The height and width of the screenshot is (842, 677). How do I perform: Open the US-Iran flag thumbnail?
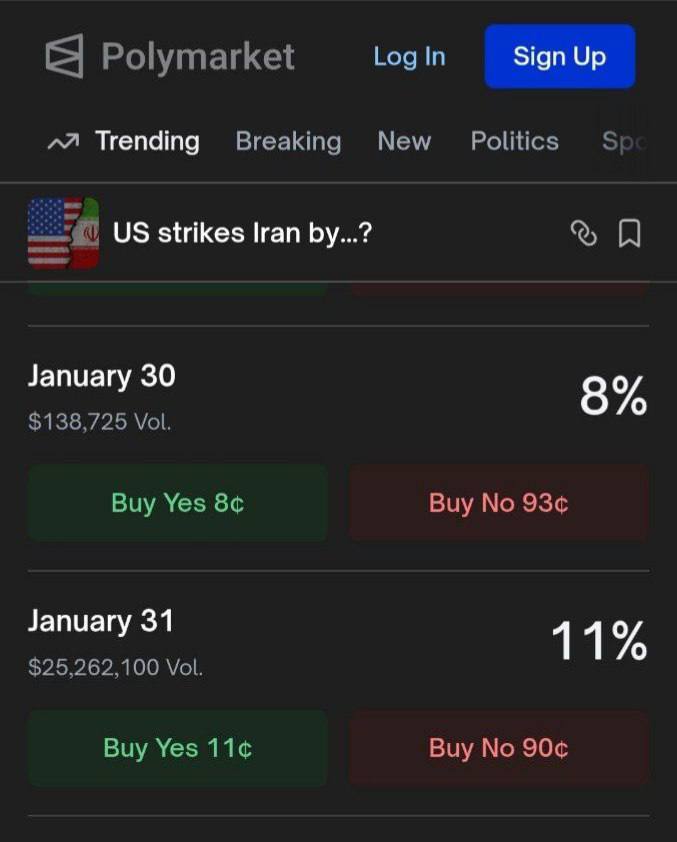pyautogui.click(x=63, y=234)
